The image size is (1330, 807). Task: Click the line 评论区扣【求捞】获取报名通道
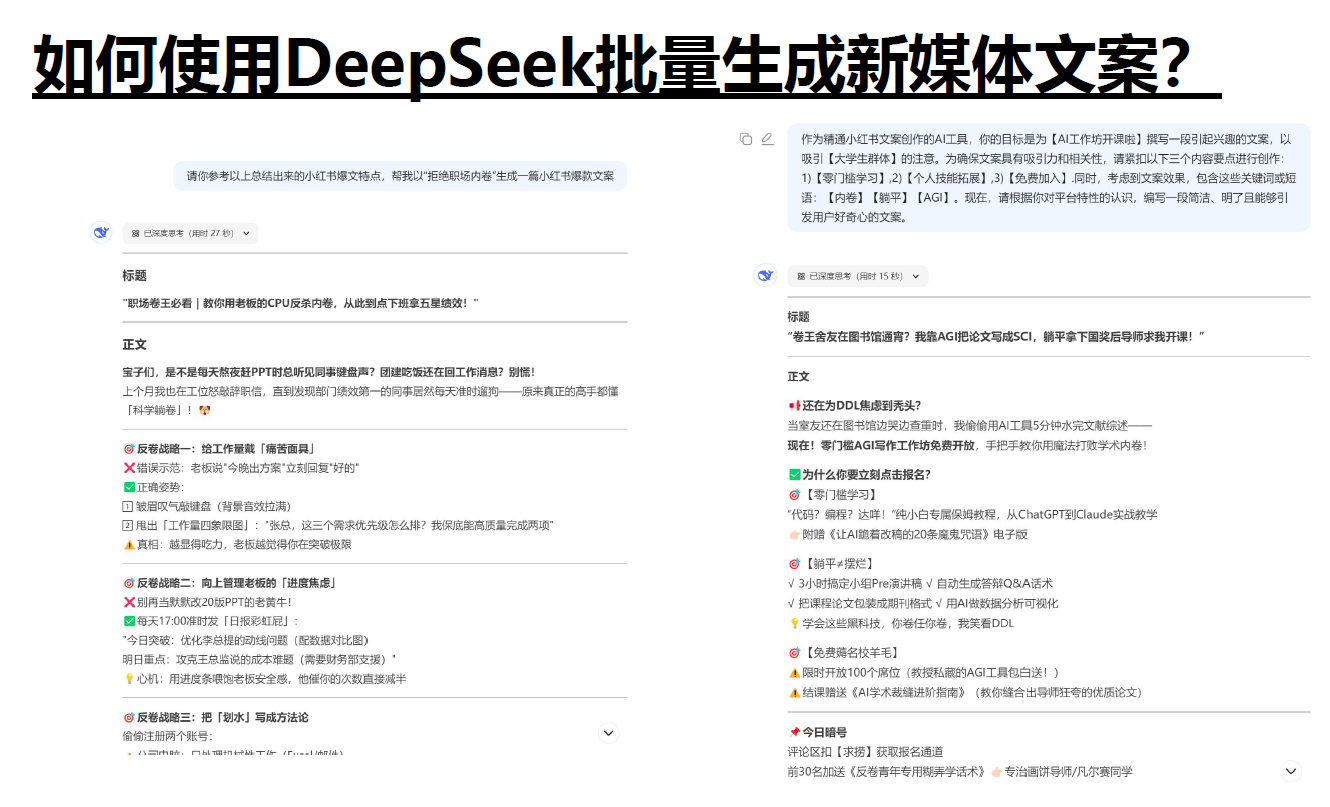coord(865,751)
